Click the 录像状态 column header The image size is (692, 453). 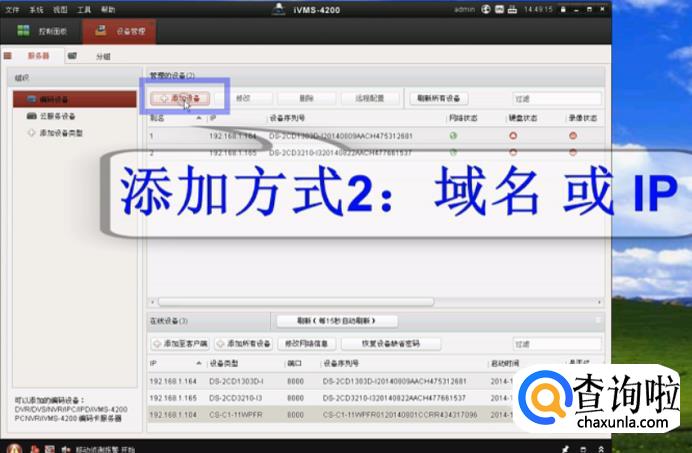click(x=583, y=118)
